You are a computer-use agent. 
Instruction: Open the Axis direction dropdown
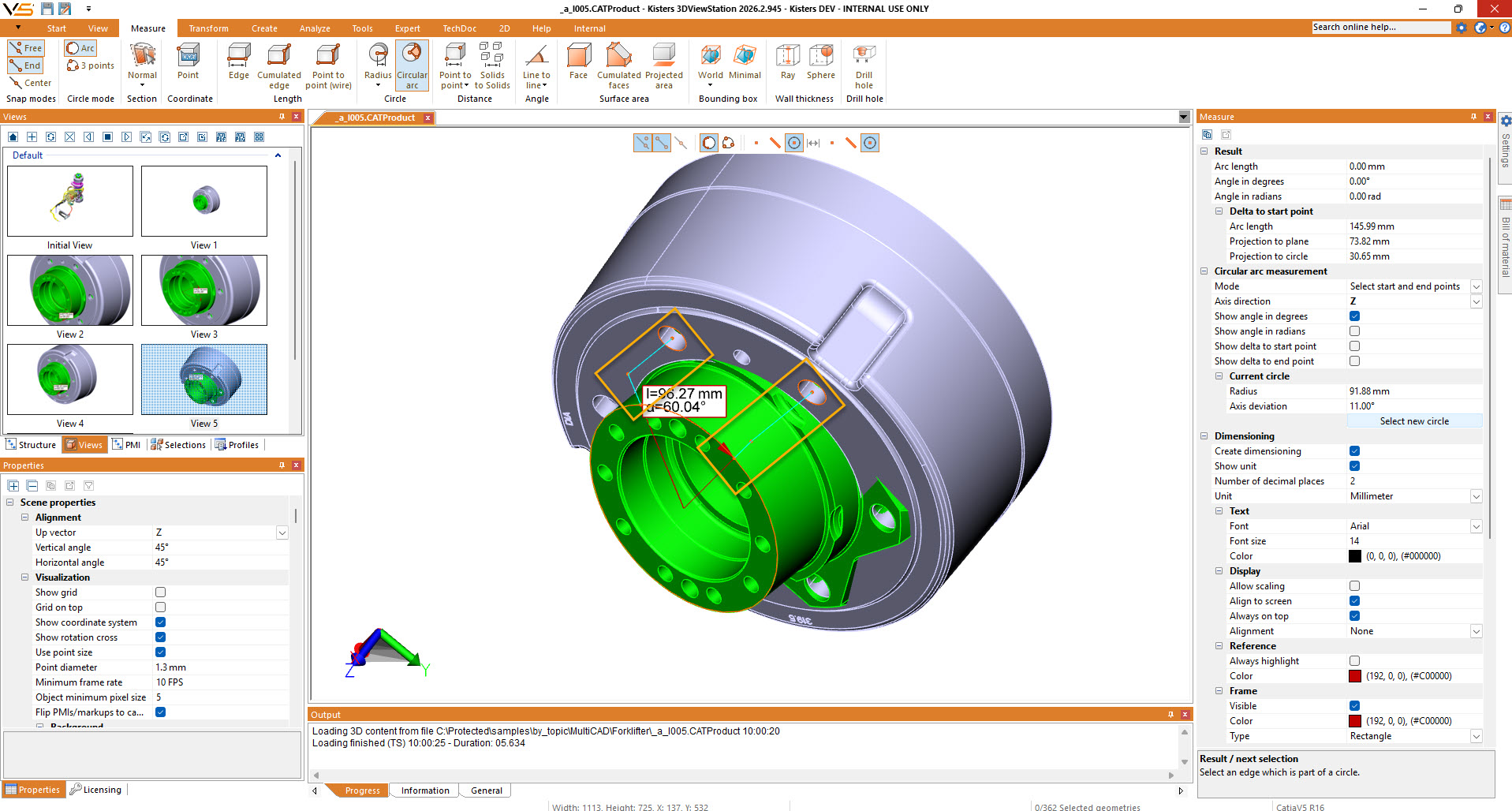coord(1476,301)
